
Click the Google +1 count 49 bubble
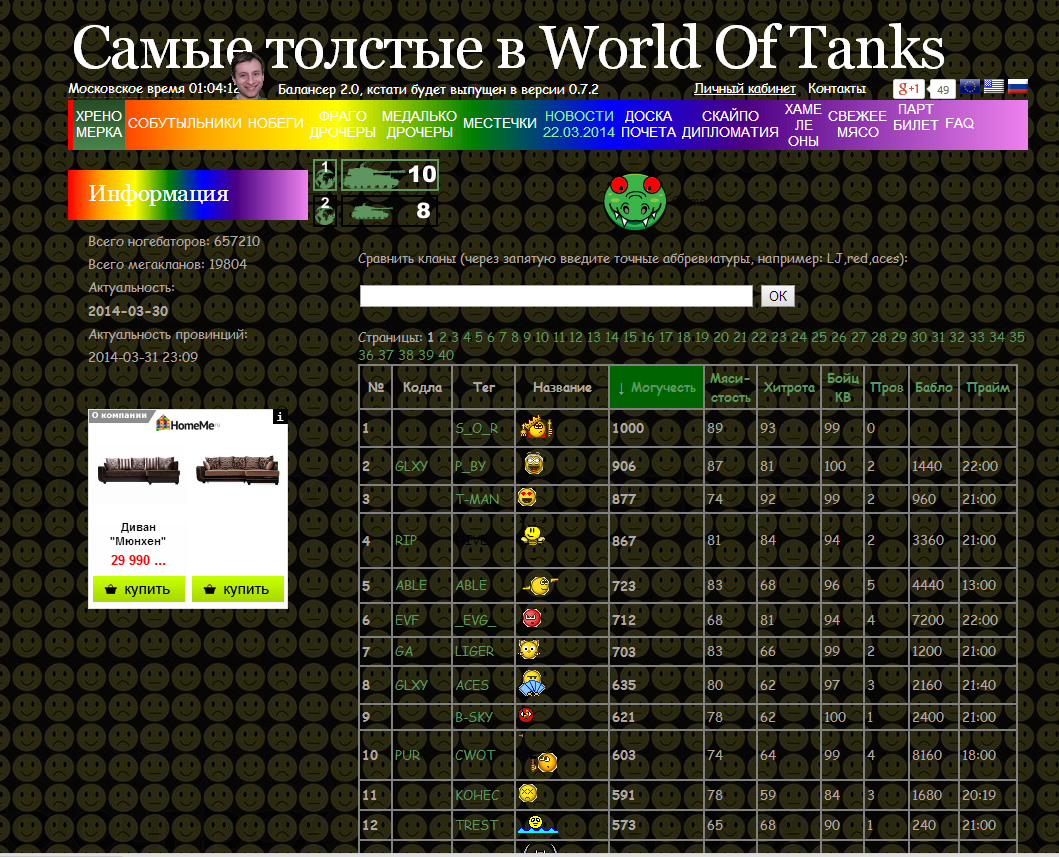pos(943,90)
